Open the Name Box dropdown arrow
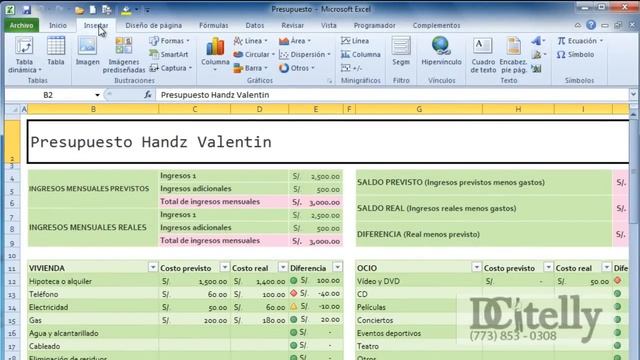640x360 pixels. [x=97, y=95]
